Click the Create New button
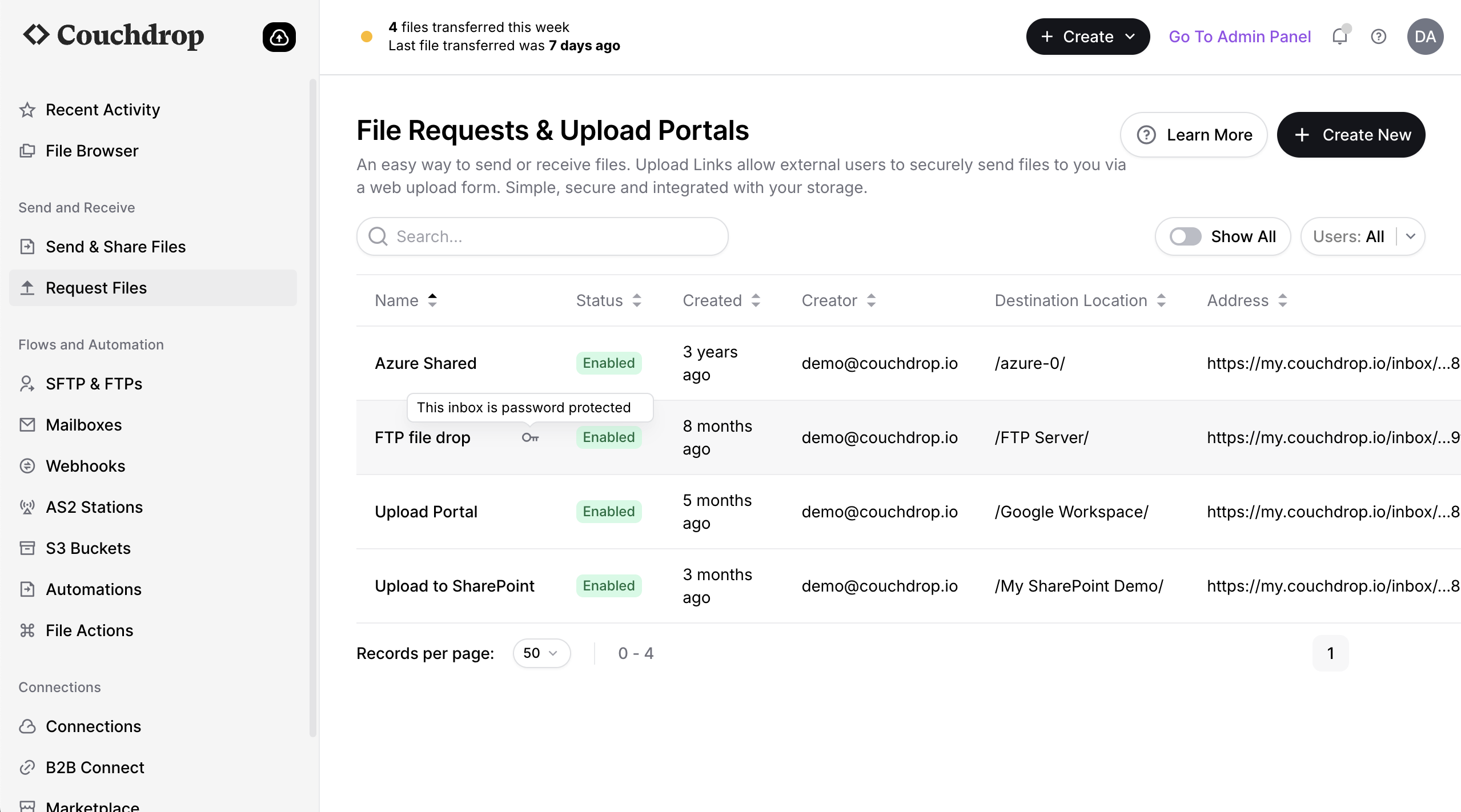Screen dimensions: 1461x812 [x=1351, y=135]
